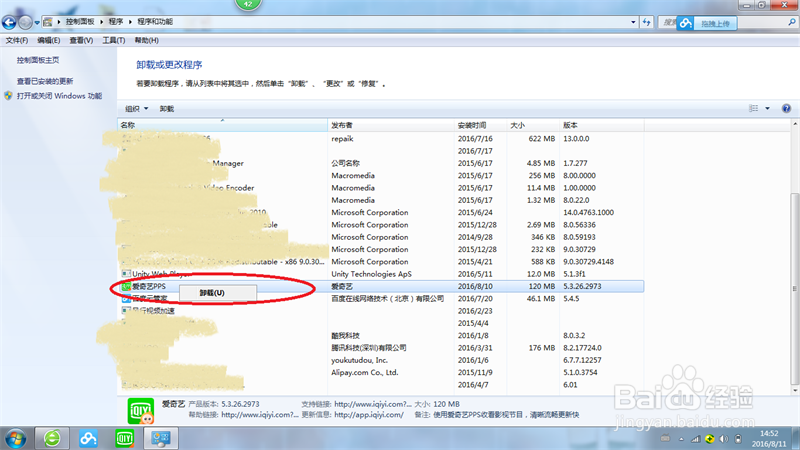This screenshot has width=800, height=450.
Task: Select the 爱奇艺PPS program row
Action: [381, 286]
